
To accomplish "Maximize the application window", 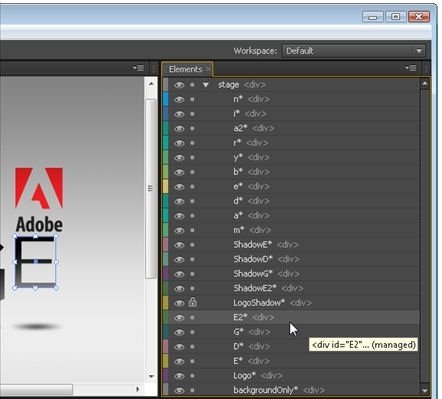I will (x=396, y=16).
